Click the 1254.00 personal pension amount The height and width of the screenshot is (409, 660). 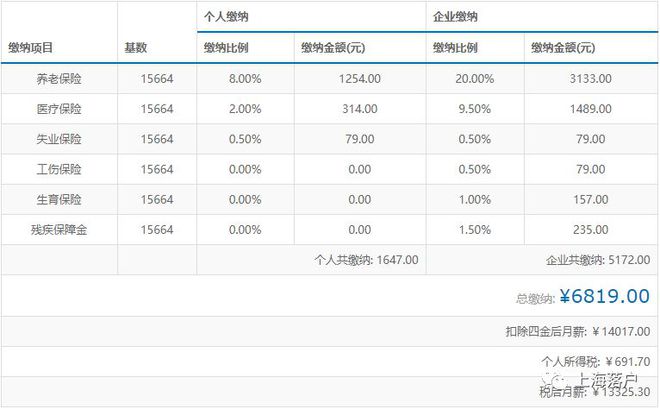(x=360, y=79)
